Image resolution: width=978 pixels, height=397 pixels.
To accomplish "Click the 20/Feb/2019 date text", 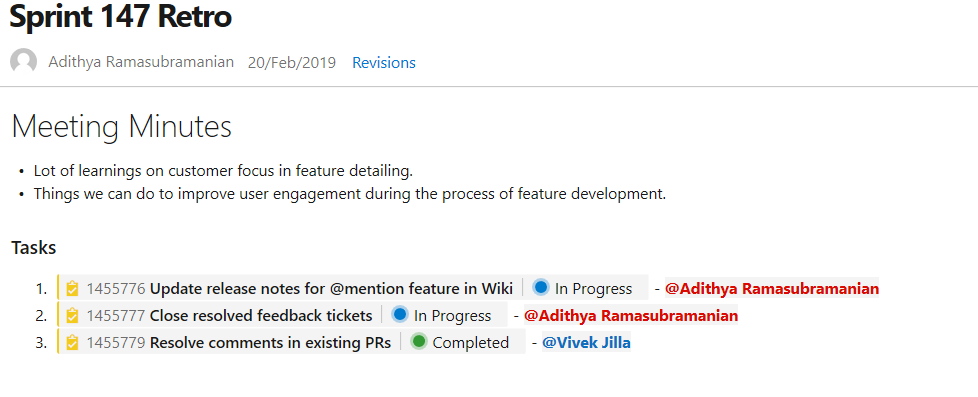I will tap(292, 63).
